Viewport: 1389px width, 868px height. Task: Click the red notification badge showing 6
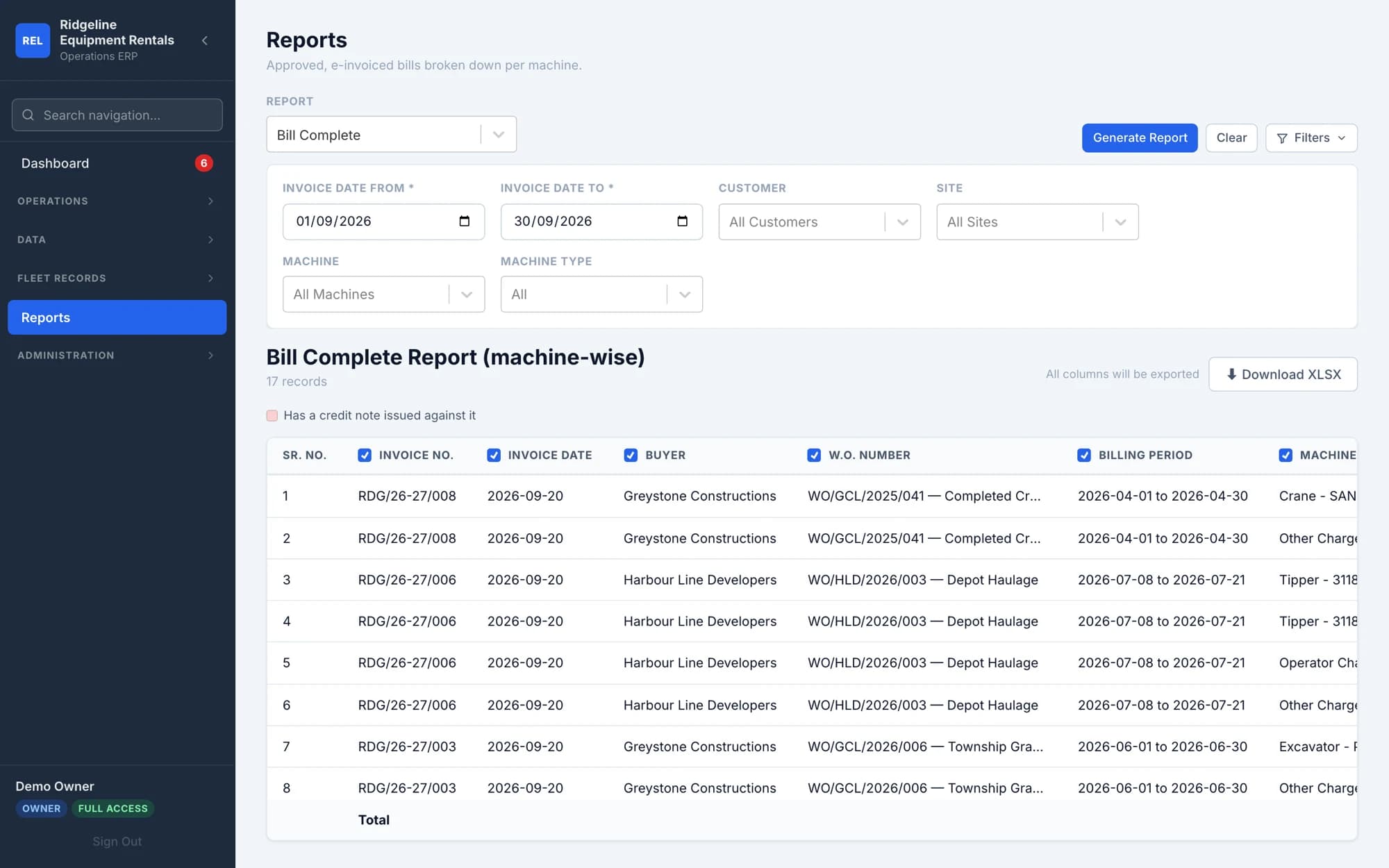click(203, 163)
